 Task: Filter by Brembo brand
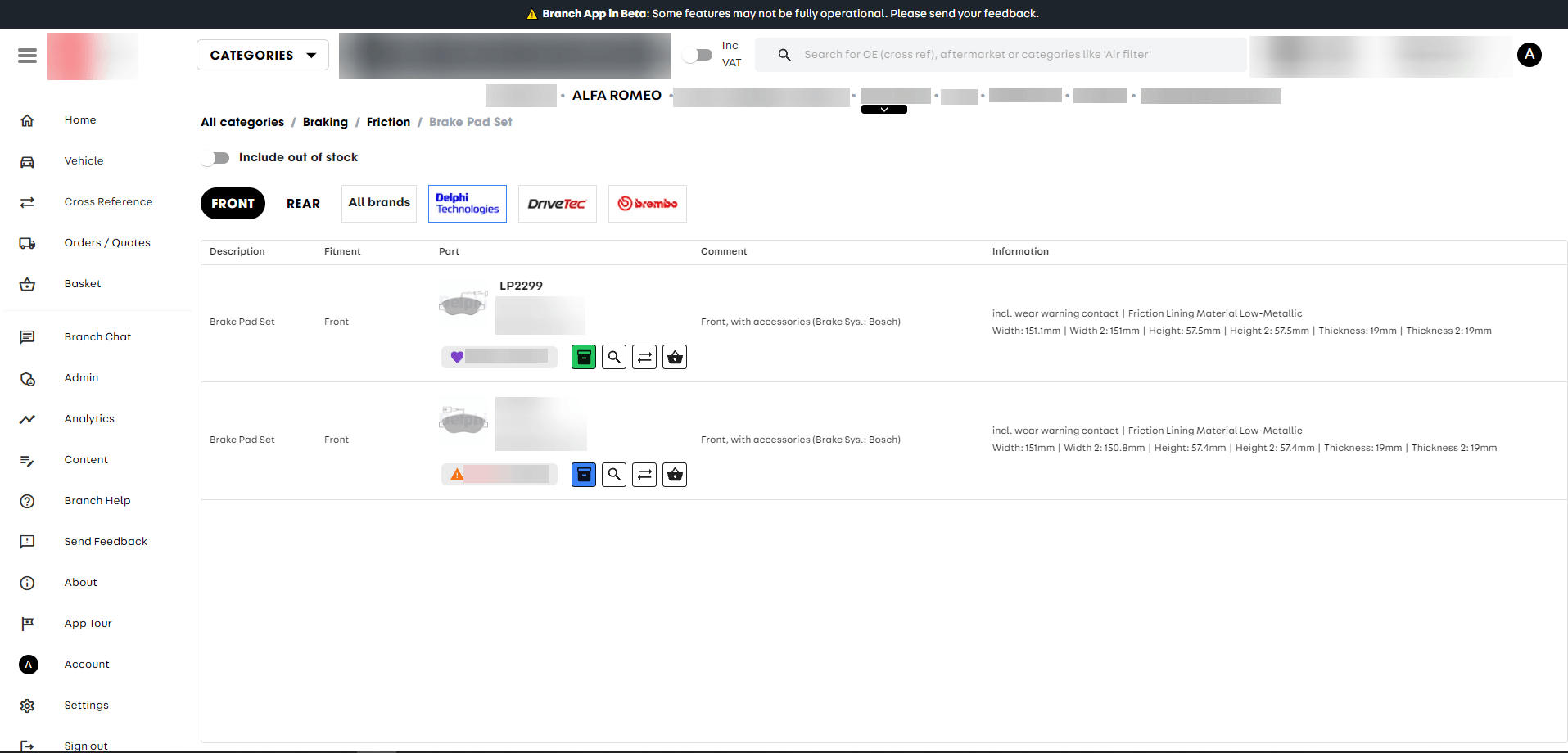coord(648,204)
